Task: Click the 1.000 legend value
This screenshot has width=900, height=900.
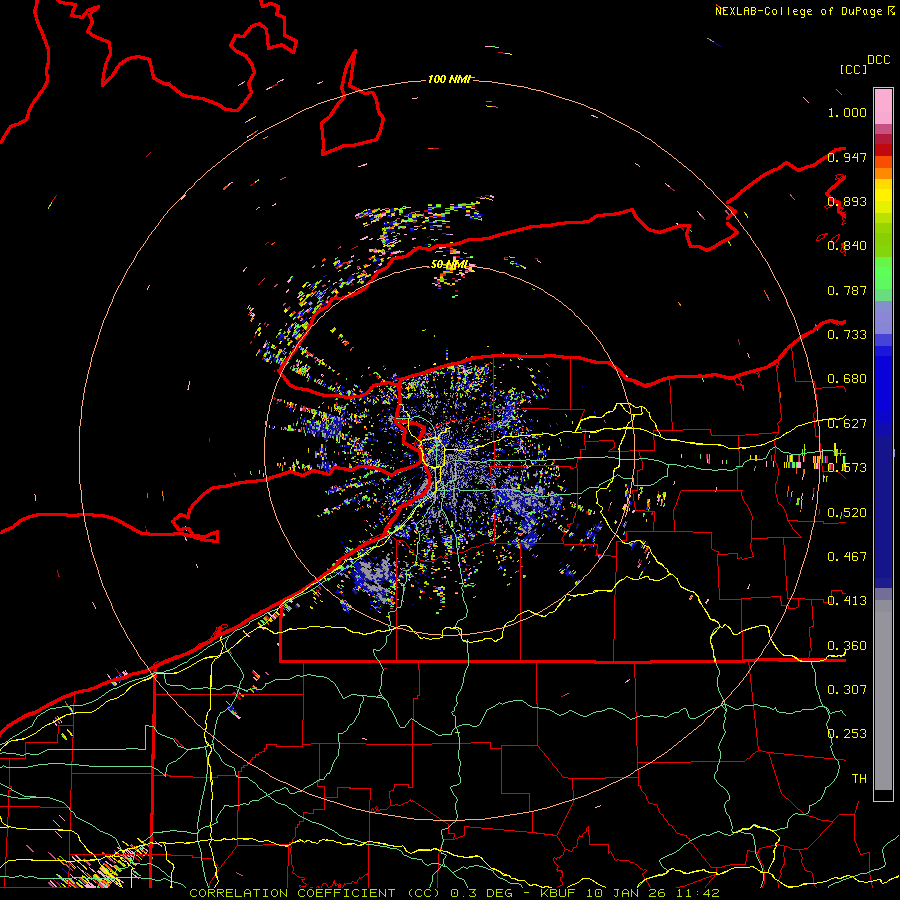Action: point(847,112)
